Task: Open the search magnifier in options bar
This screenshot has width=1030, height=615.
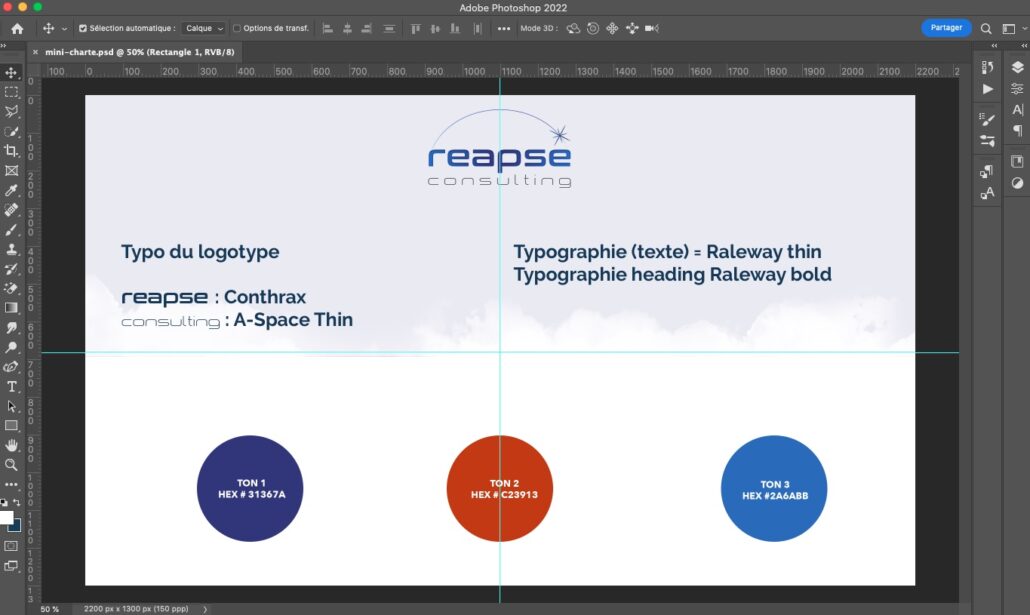Action: (x=986, y=28)
